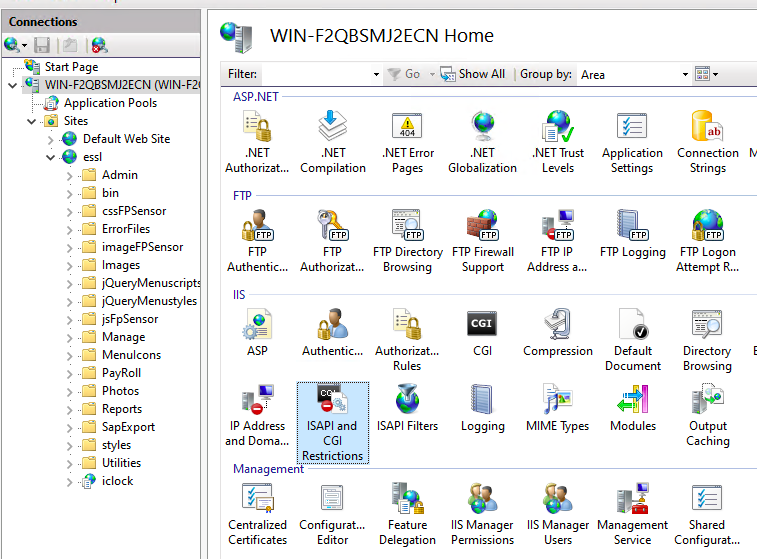Open IIS Directory Browsing feature

tap(707, 340)
